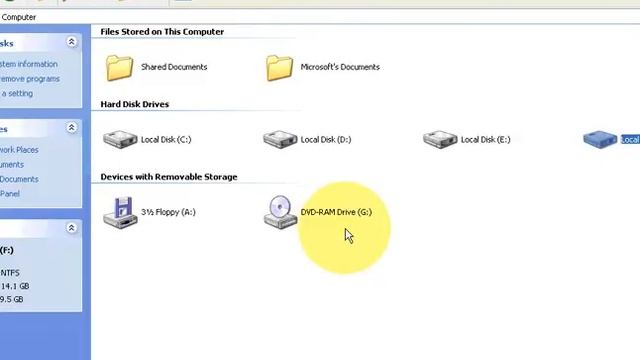Viewport: 640px width, 360px height.
Task: Select the highlighted blue local disk icon
Action: (x=600, y=139)
